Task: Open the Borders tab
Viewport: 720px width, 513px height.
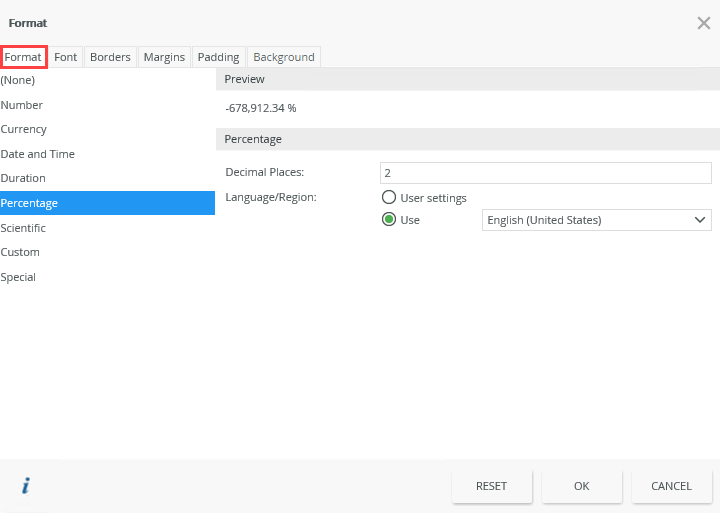Action: (x=110, y=57)
